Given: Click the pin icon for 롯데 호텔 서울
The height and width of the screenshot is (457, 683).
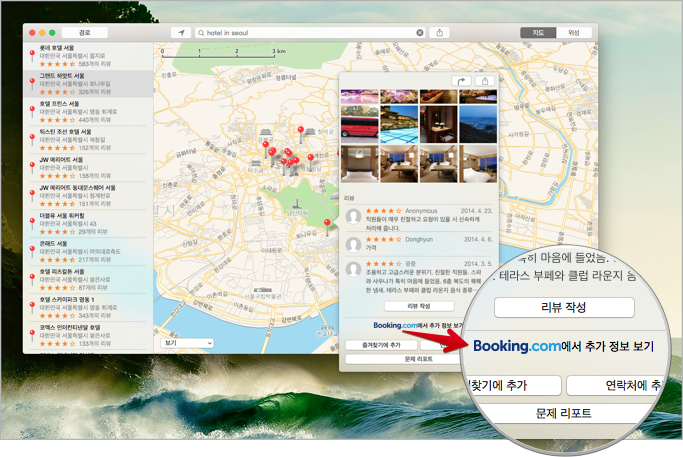Looking at the screenshot, I should pyautogui.click(x=32, y=55).
